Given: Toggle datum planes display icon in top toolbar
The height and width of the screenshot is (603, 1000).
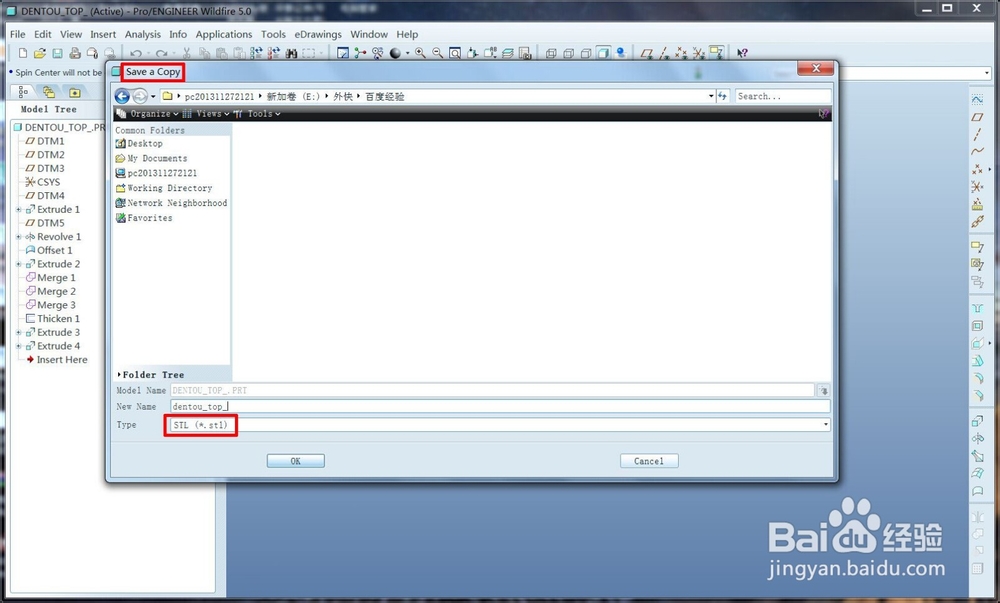Looking at the screenshot, I should pos(647,53).
